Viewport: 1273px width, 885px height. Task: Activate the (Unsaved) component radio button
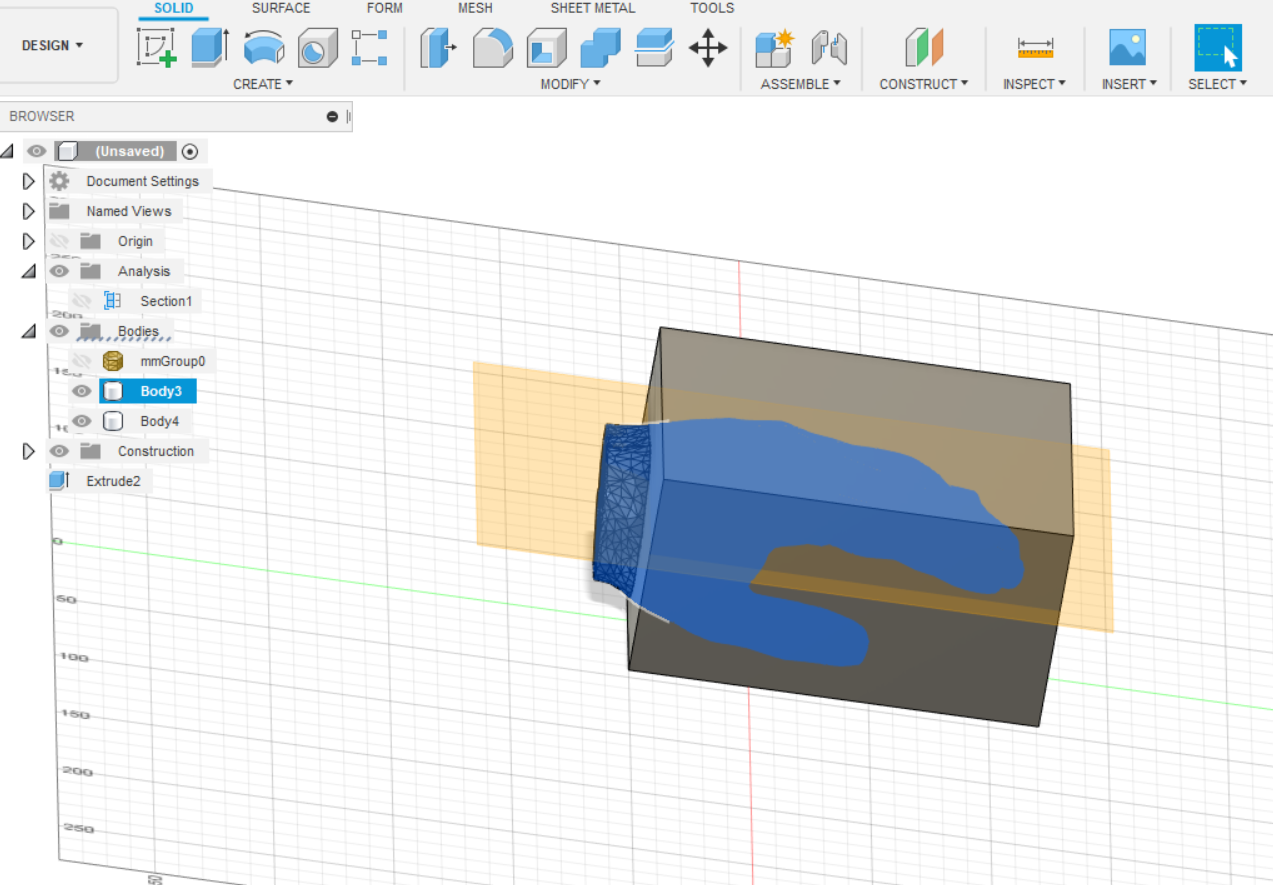pos(190,152)
